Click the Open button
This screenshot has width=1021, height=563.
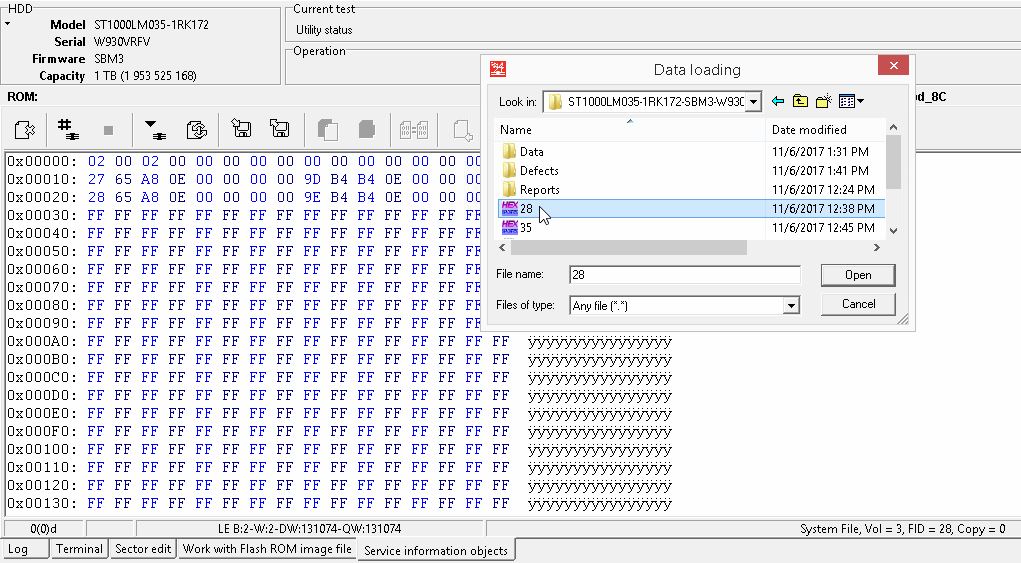tap(858, 275)
